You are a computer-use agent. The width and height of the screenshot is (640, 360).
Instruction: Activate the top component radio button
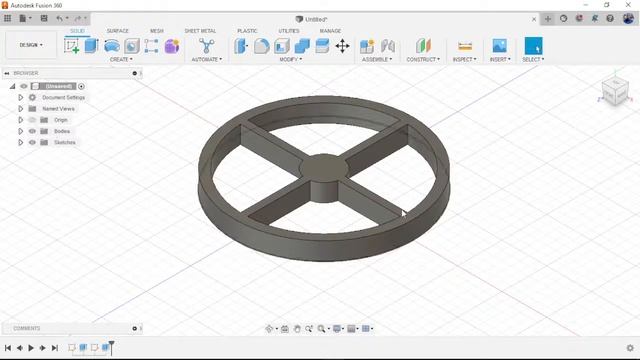click(81, 86)
